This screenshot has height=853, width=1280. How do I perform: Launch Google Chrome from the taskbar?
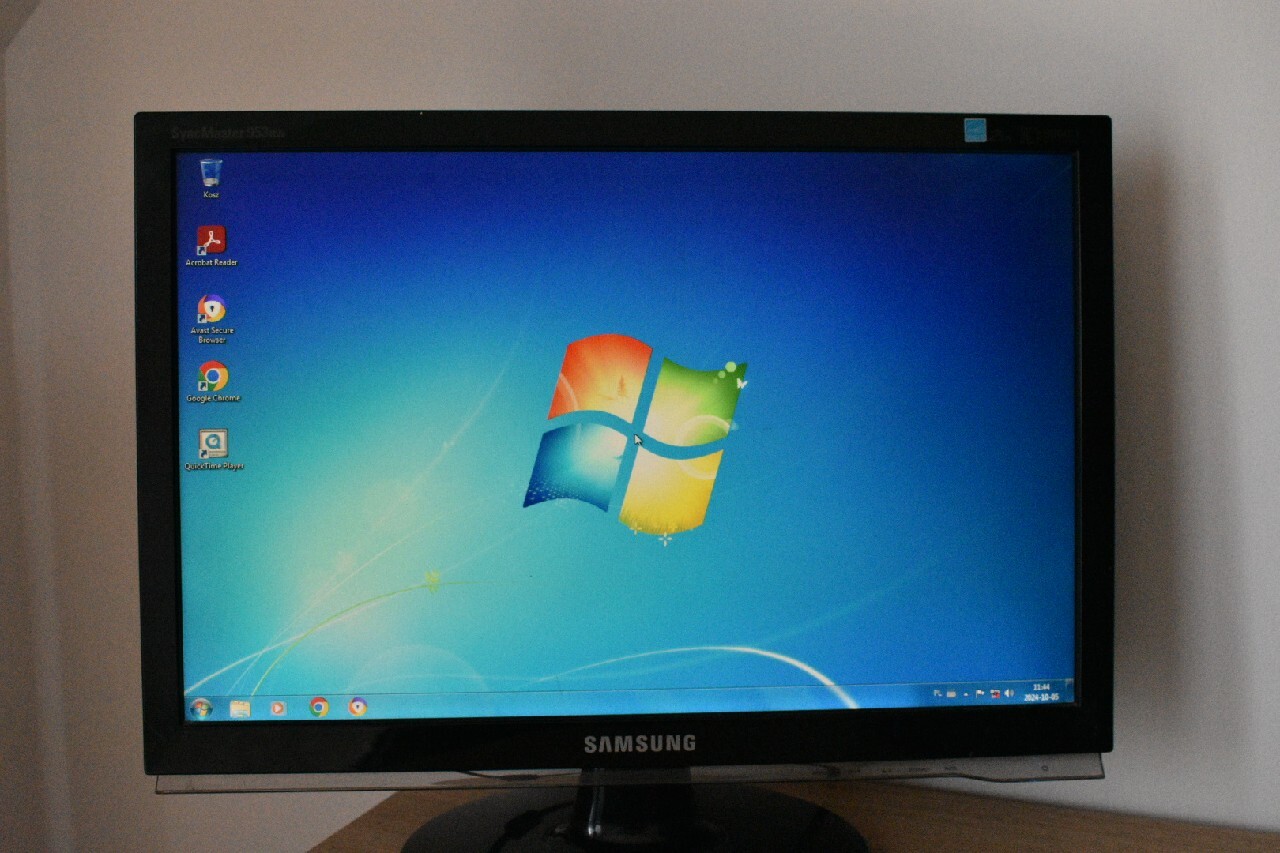tap(319, 707)
